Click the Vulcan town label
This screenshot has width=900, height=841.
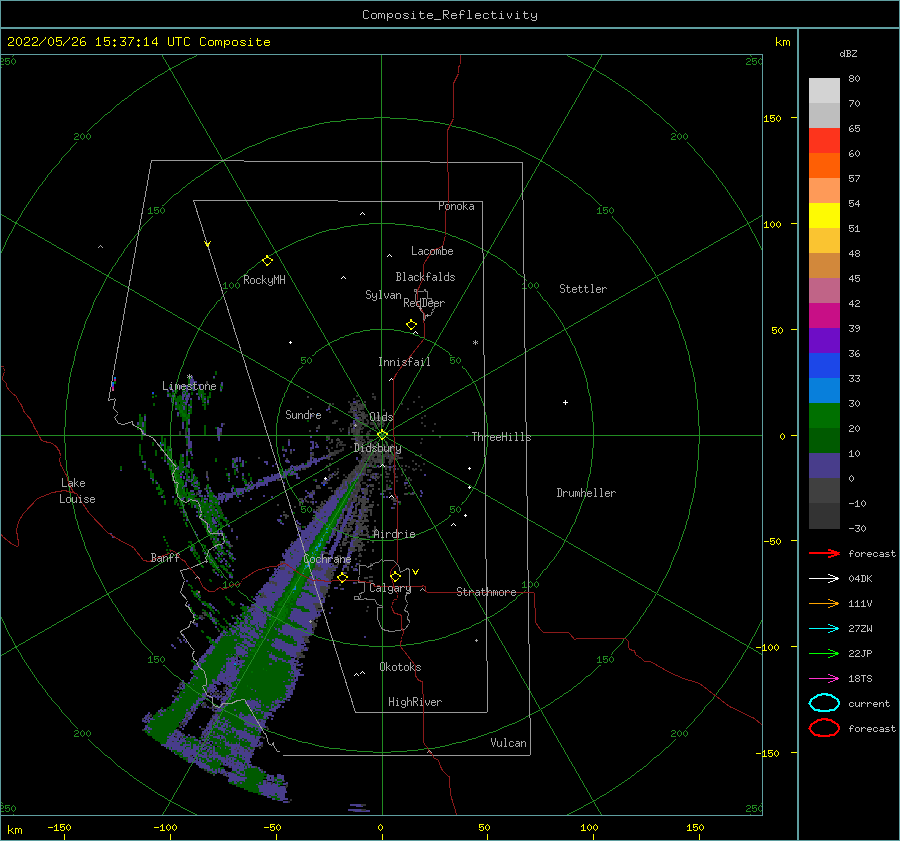point(509,743)
